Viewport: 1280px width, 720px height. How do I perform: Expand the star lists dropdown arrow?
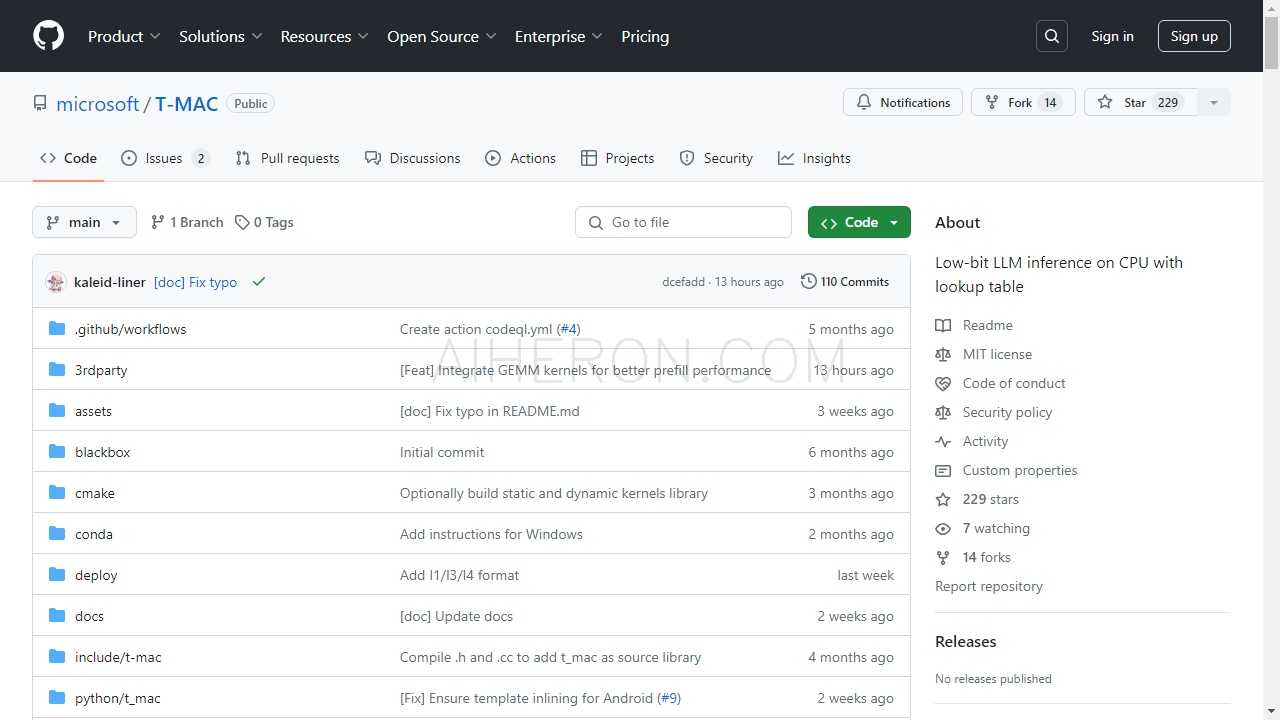click(1214, 102)
